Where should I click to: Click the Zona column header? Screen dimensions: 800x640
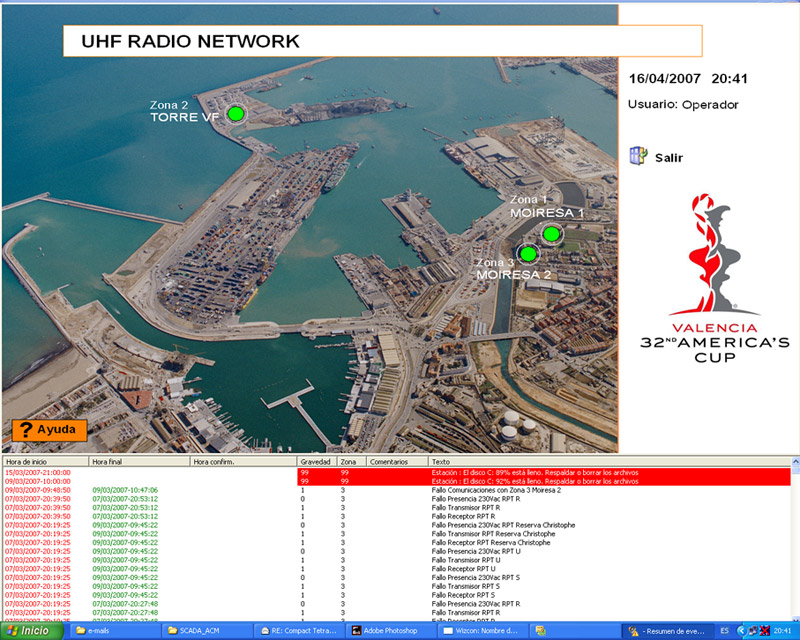[x=349, y=462]
